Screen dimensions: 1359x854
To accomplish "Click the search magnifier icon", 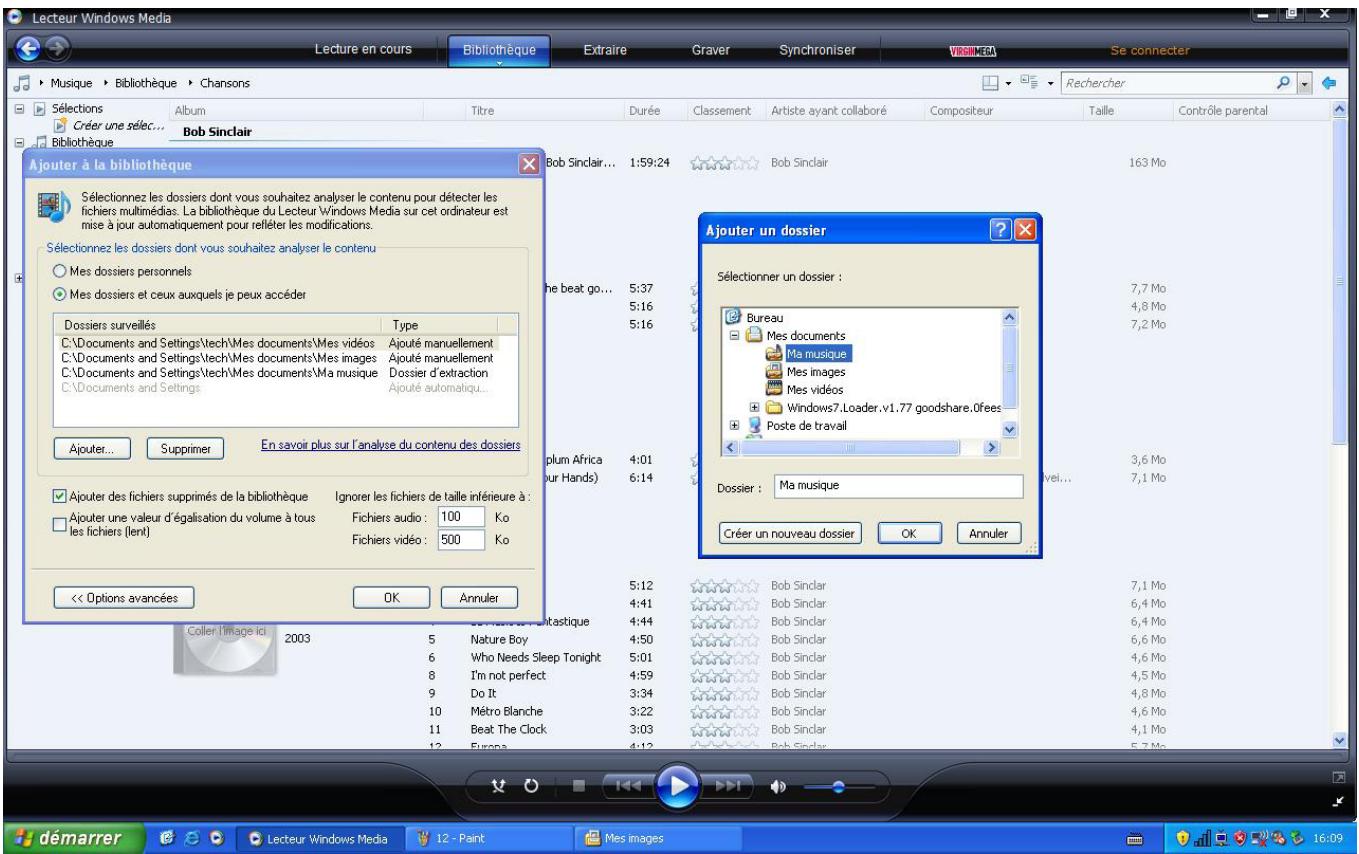I will click(x=1285, y=82).
